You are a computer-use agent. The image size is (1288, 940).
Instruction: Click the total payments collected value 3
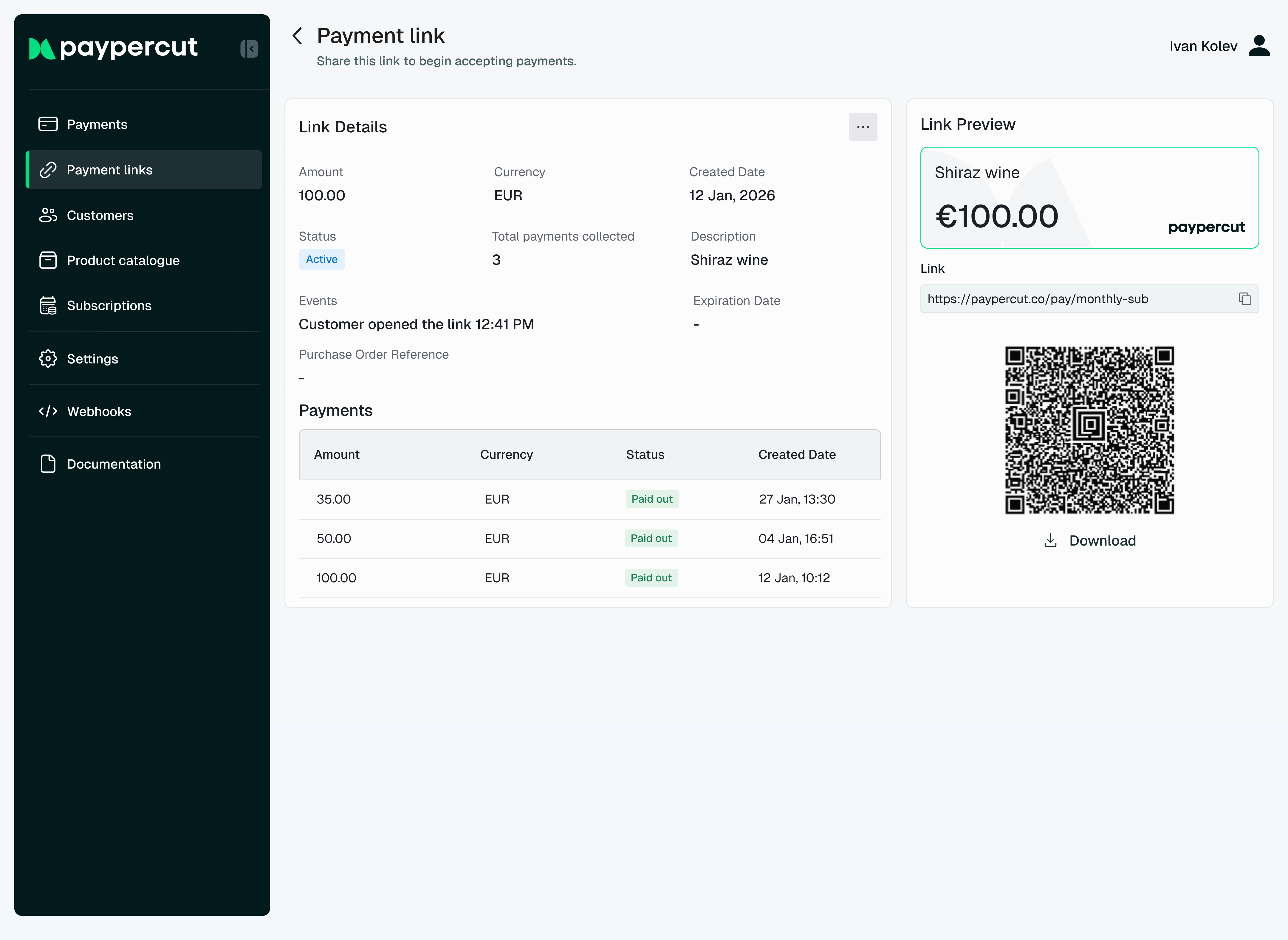(496, 260)
